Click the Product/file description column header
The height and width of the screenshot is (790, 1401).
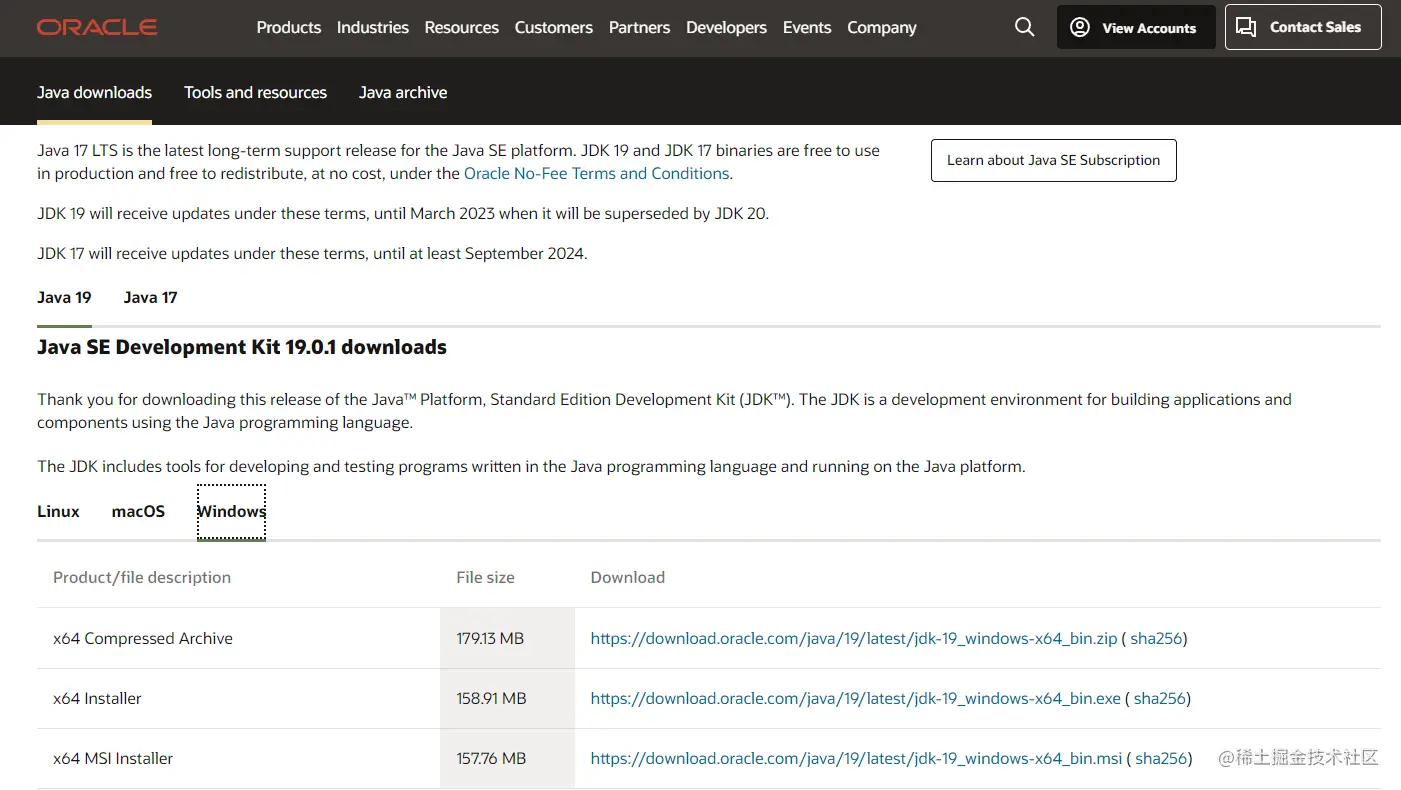142,577
